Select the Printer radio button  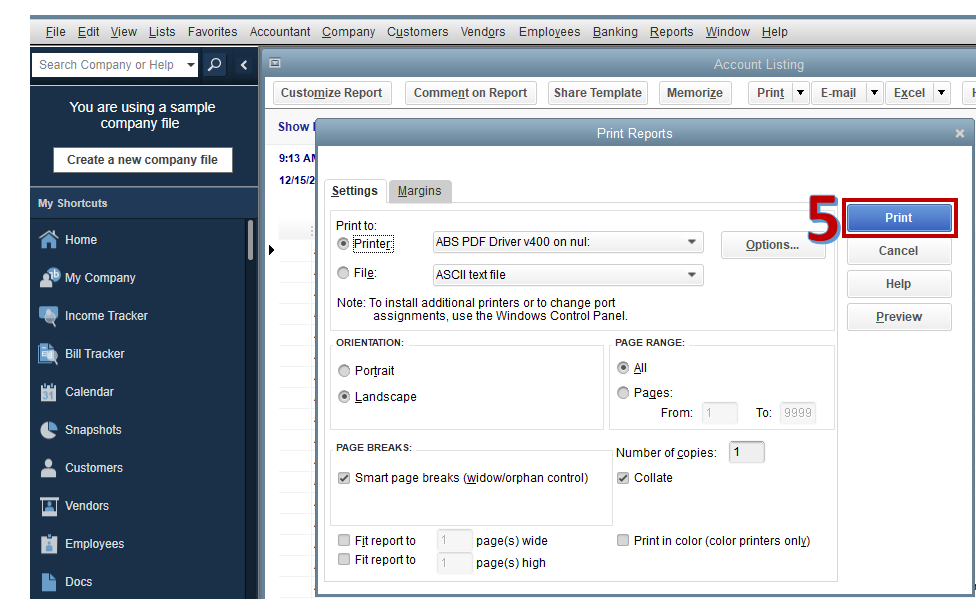[343, 243]
